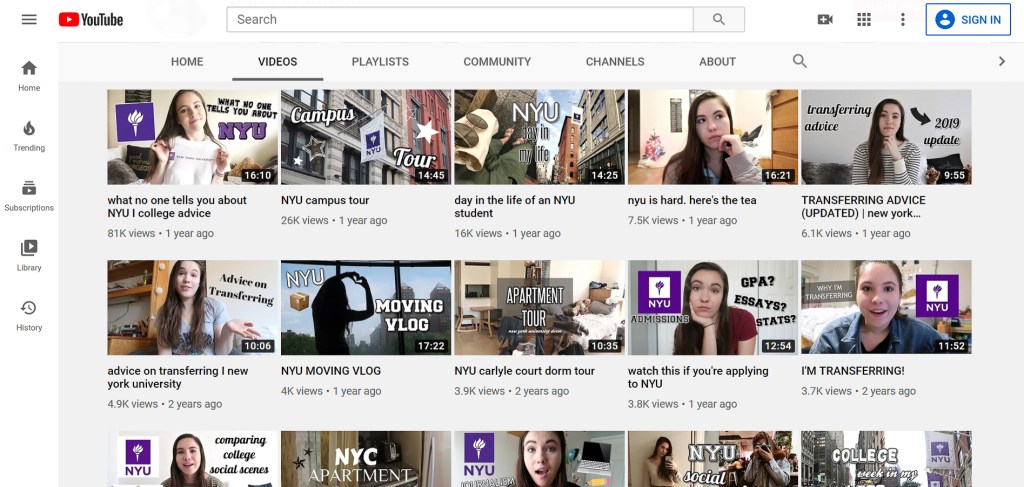Click the YouTube logo
The height and width of the screenshot is (487, 1024).
pyautogui.click(x=91, y=20)
